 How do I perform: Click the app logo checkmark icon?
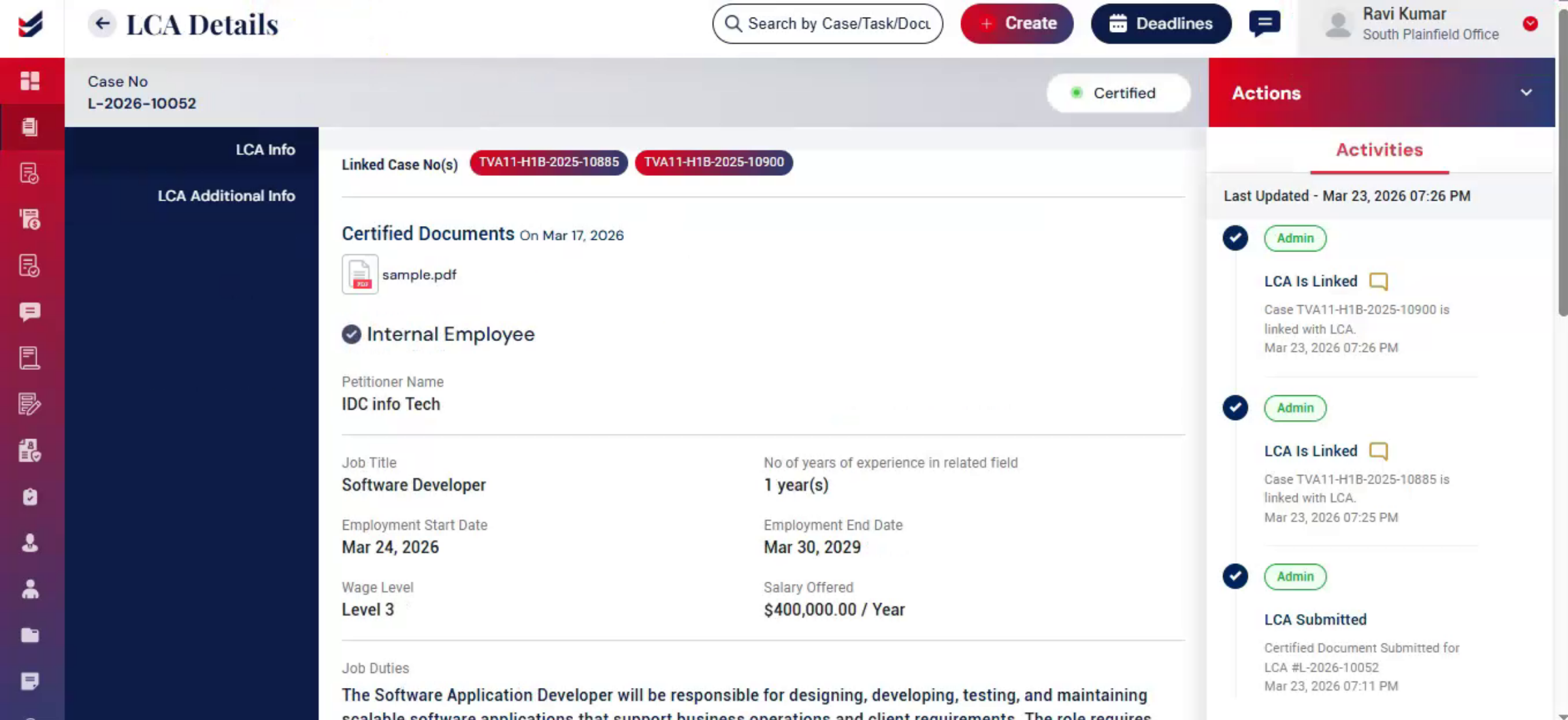[x=31, y=24]
